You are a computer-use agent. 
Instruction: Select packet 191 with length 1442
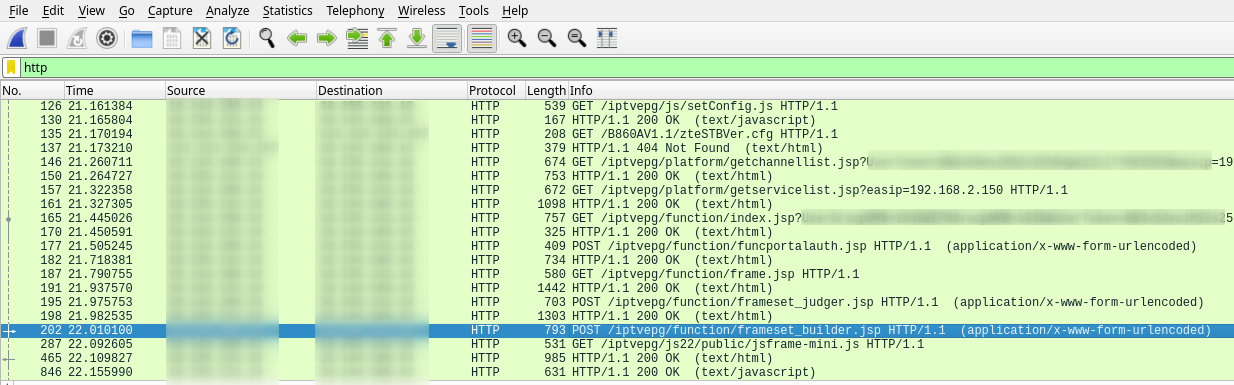[617, 288]
